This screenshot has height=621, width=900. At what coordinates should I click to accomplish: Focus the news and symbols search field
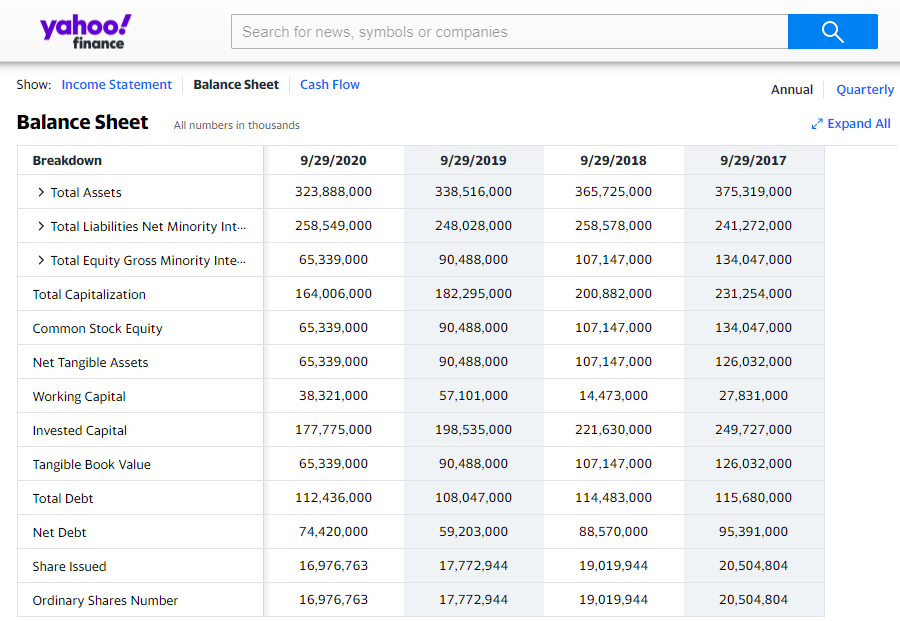(510, 32)
